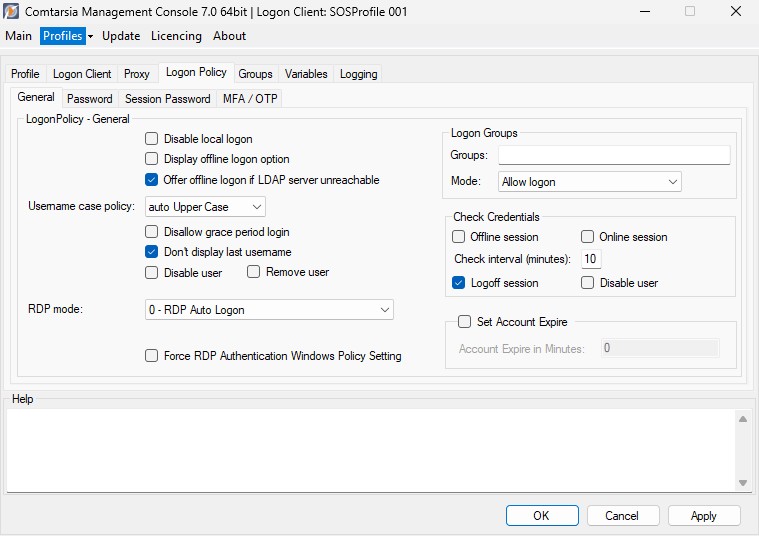Click the Apply button

[x=704, y=516]
